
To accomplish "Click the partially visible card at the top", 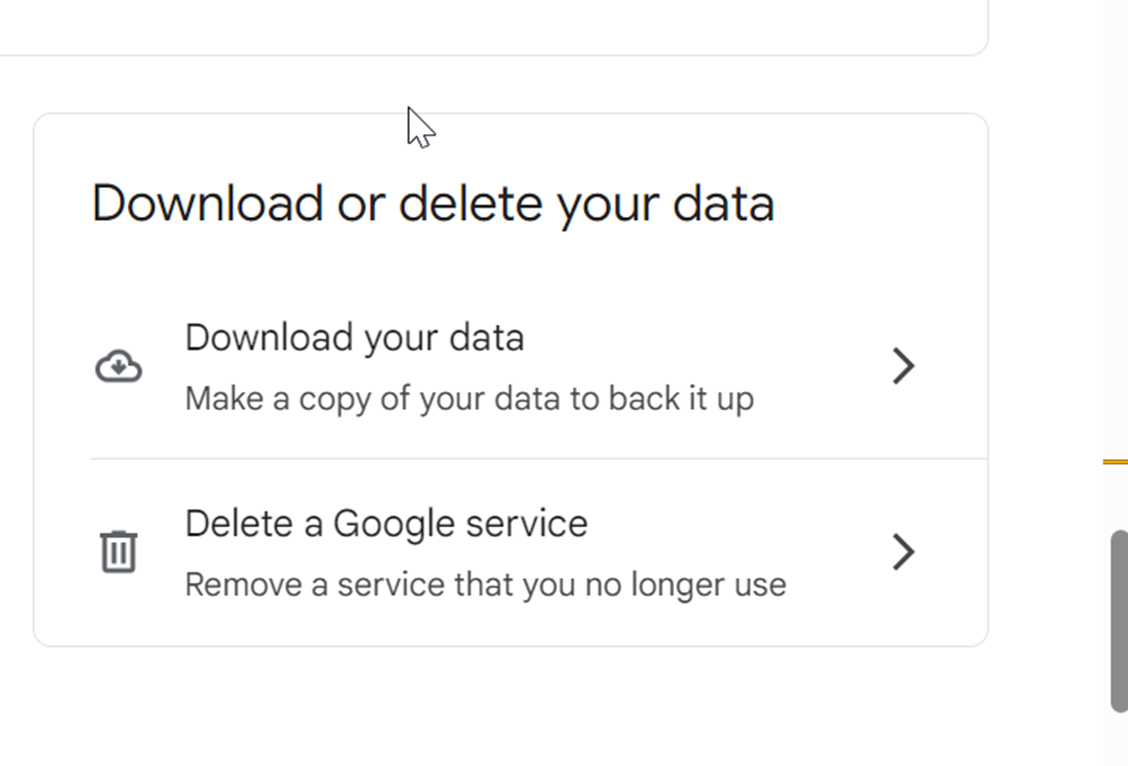I will 500,25.
